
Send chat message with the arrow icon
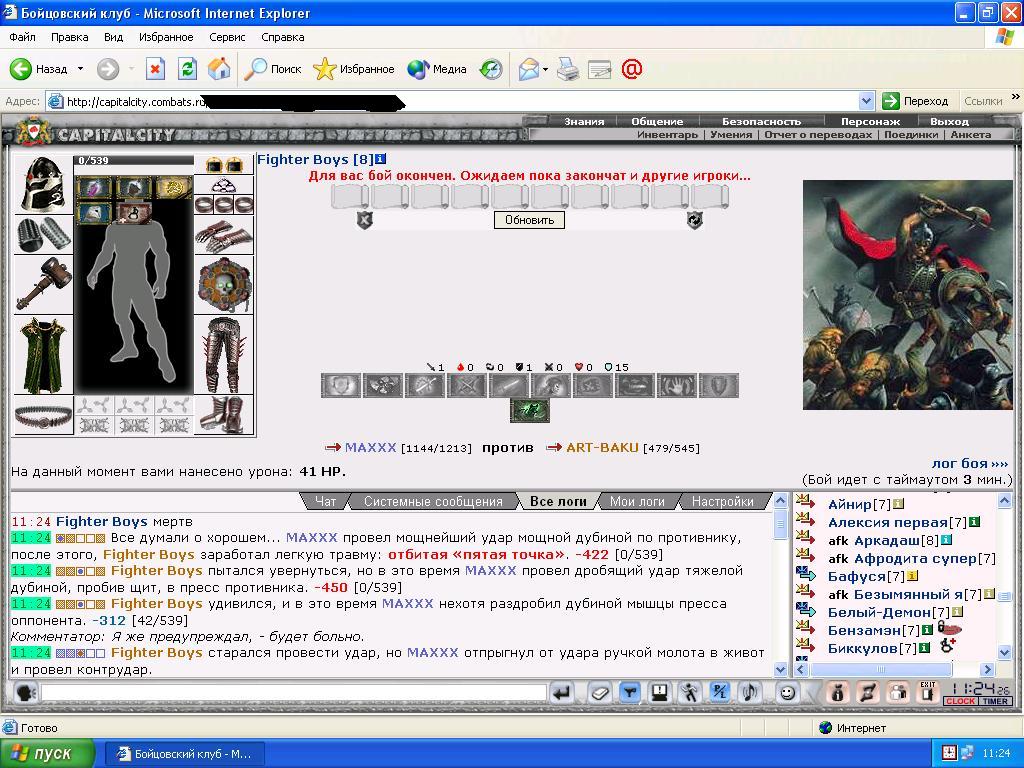[x=561, y=692]
